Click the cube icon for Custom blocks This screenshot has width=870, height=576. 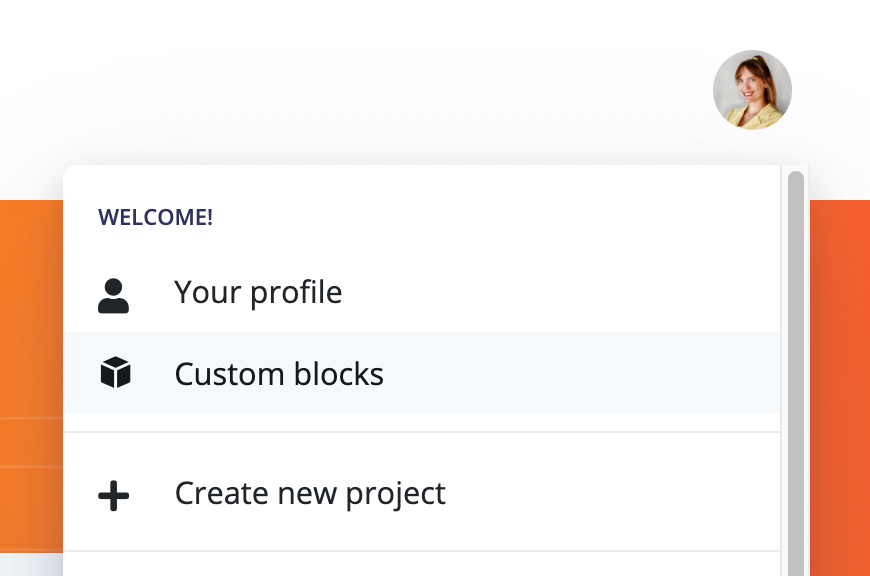(116, 374)
